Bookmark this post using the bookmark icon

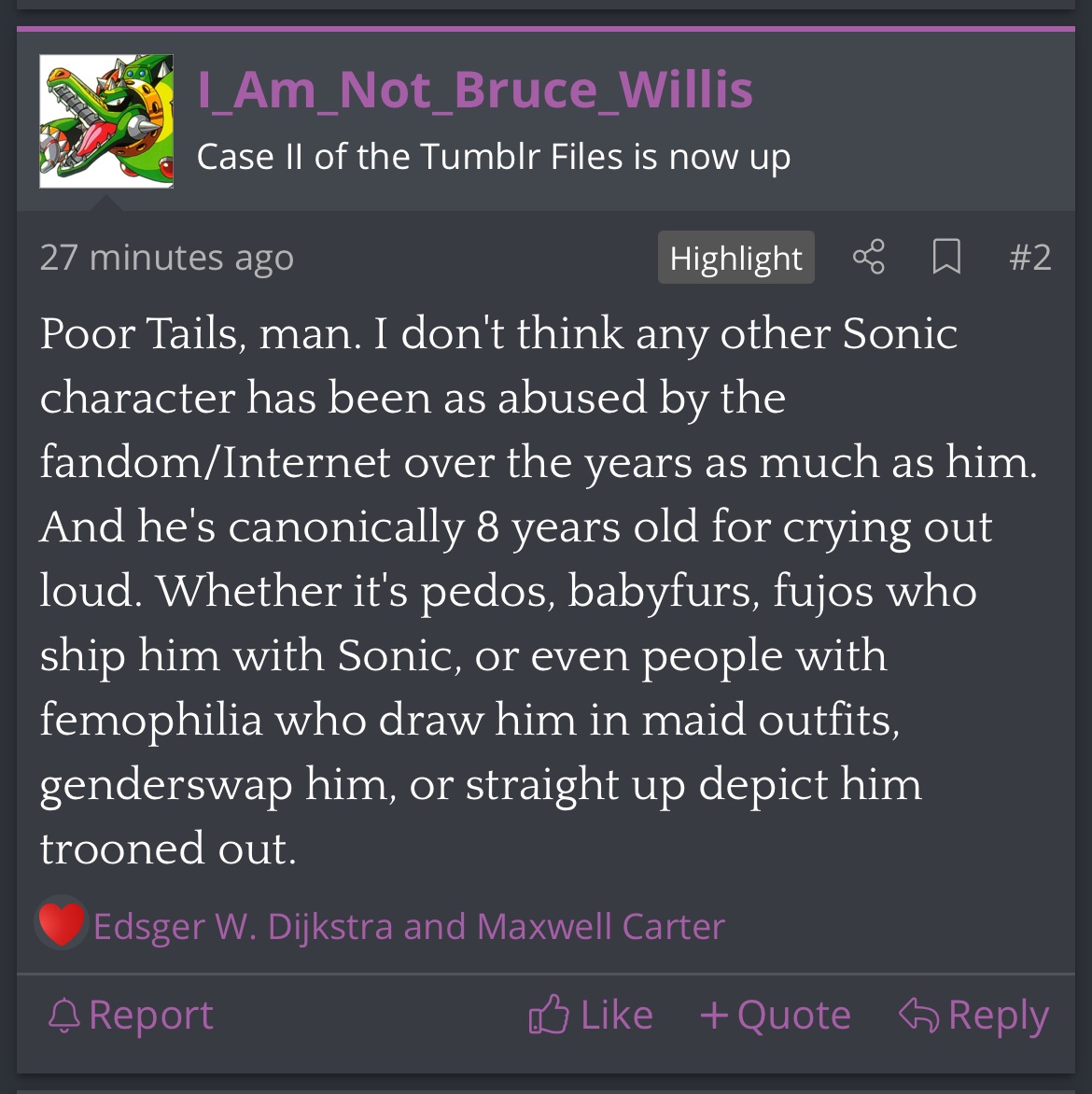tap(946, 257)
